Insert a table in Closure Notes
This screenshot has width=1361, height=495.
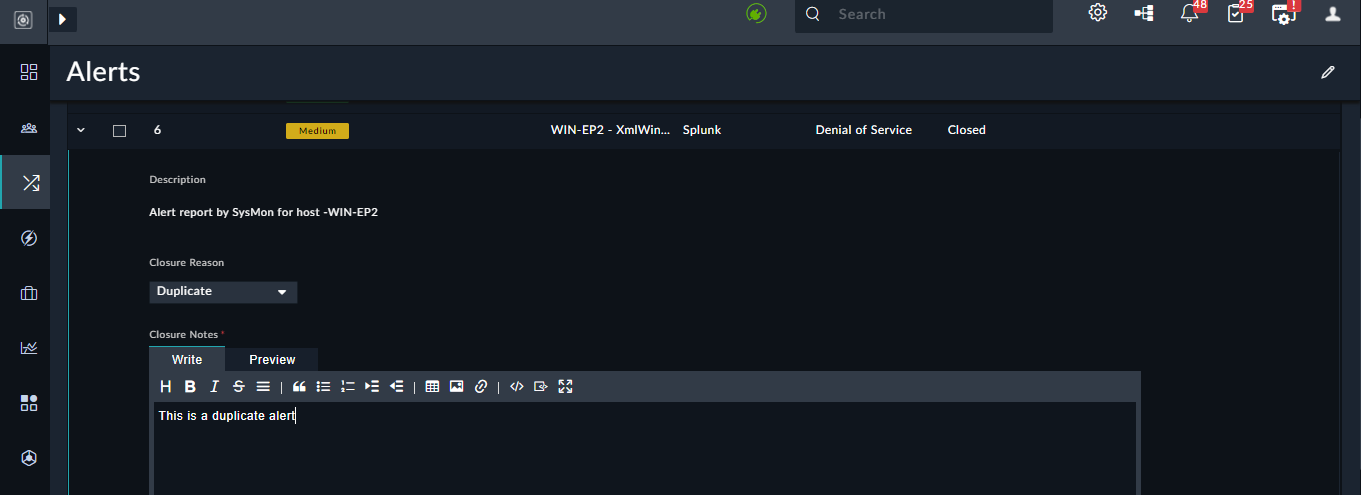point(432,386)
